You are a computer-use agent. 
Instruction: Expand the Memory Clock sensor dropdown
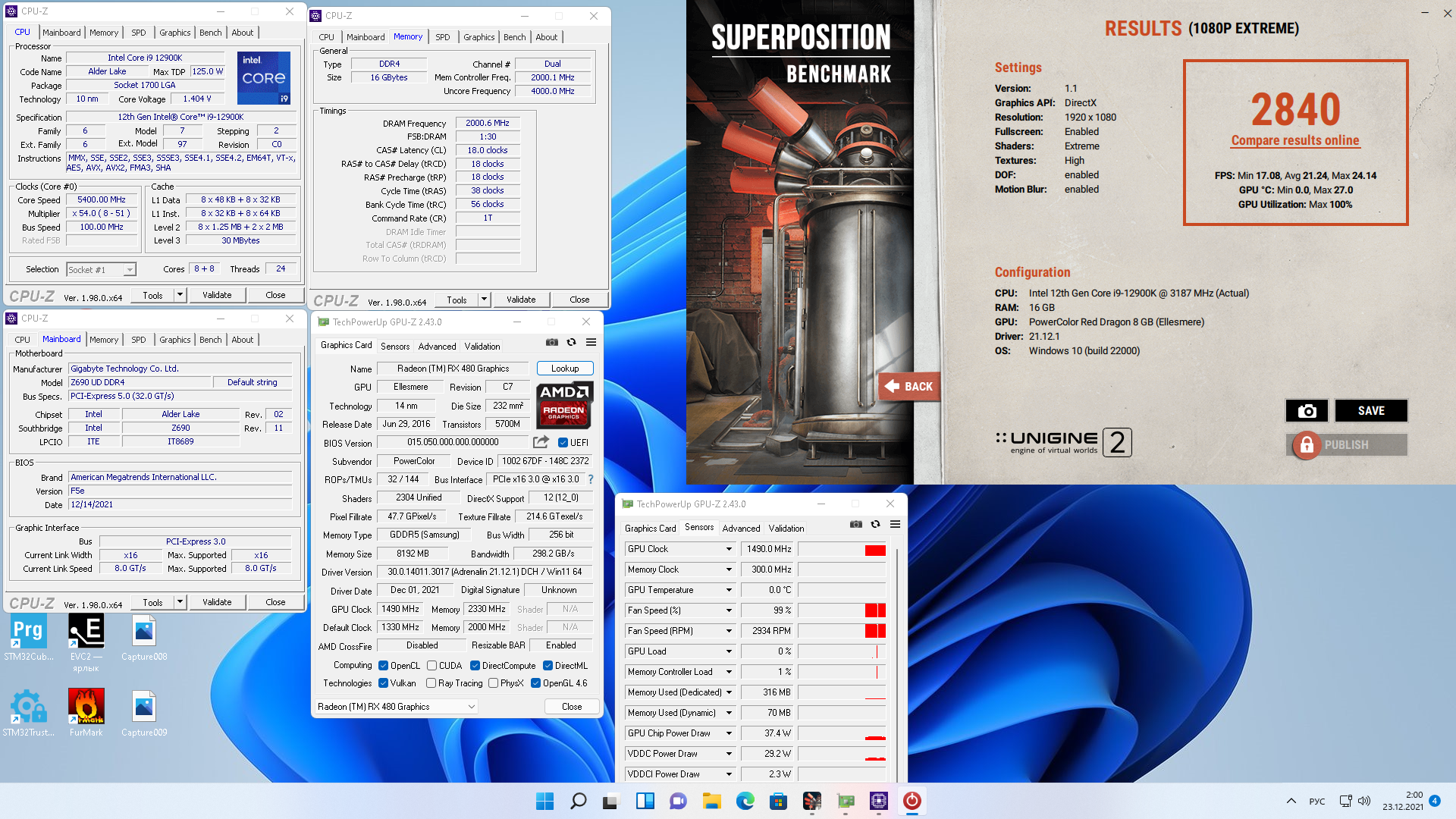tap(730, 570)
